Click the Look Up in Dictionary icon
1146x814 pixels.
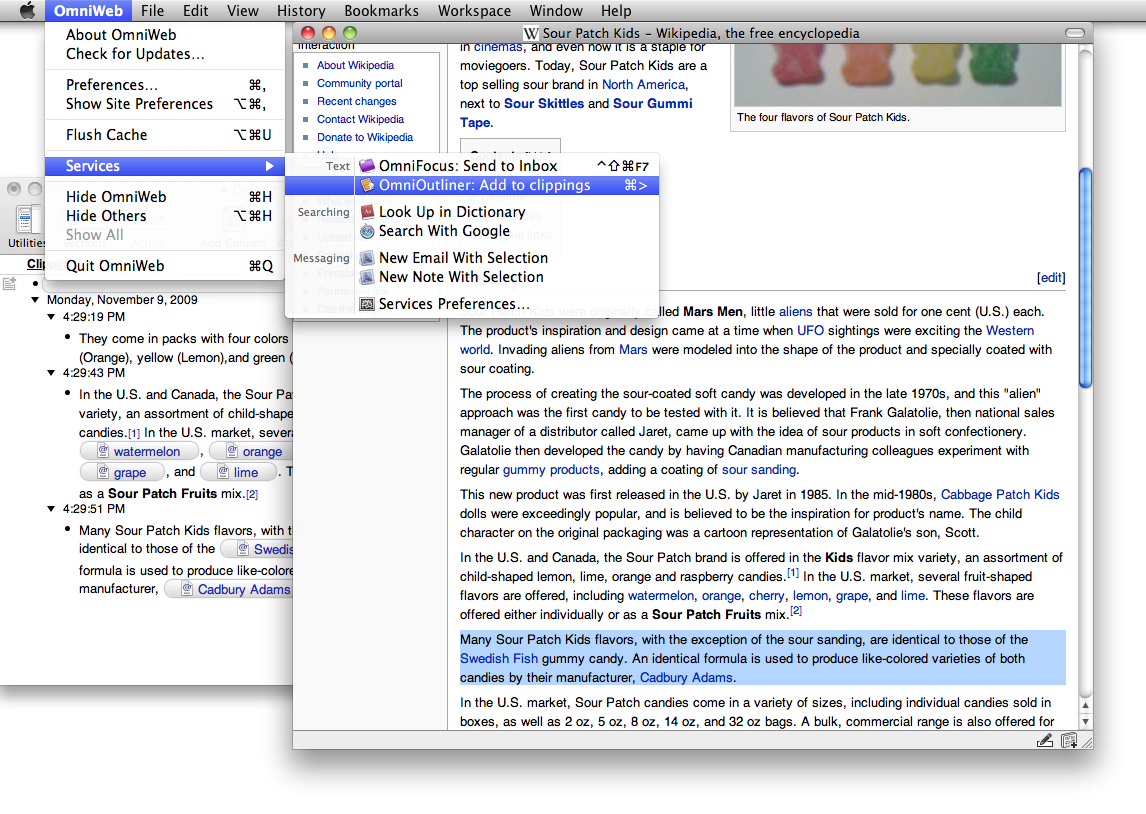367,212
